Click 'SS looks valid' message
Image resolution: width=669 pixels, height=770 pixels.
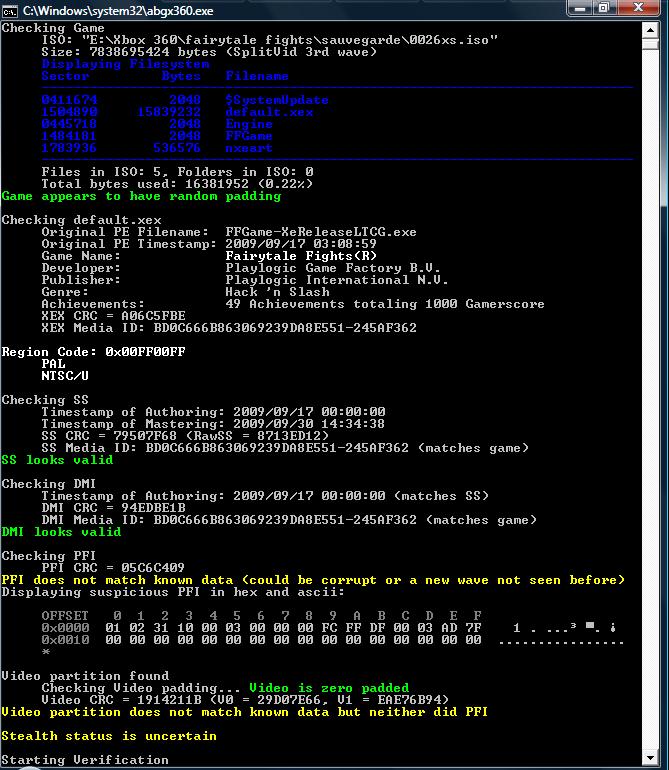coord(57,460)
